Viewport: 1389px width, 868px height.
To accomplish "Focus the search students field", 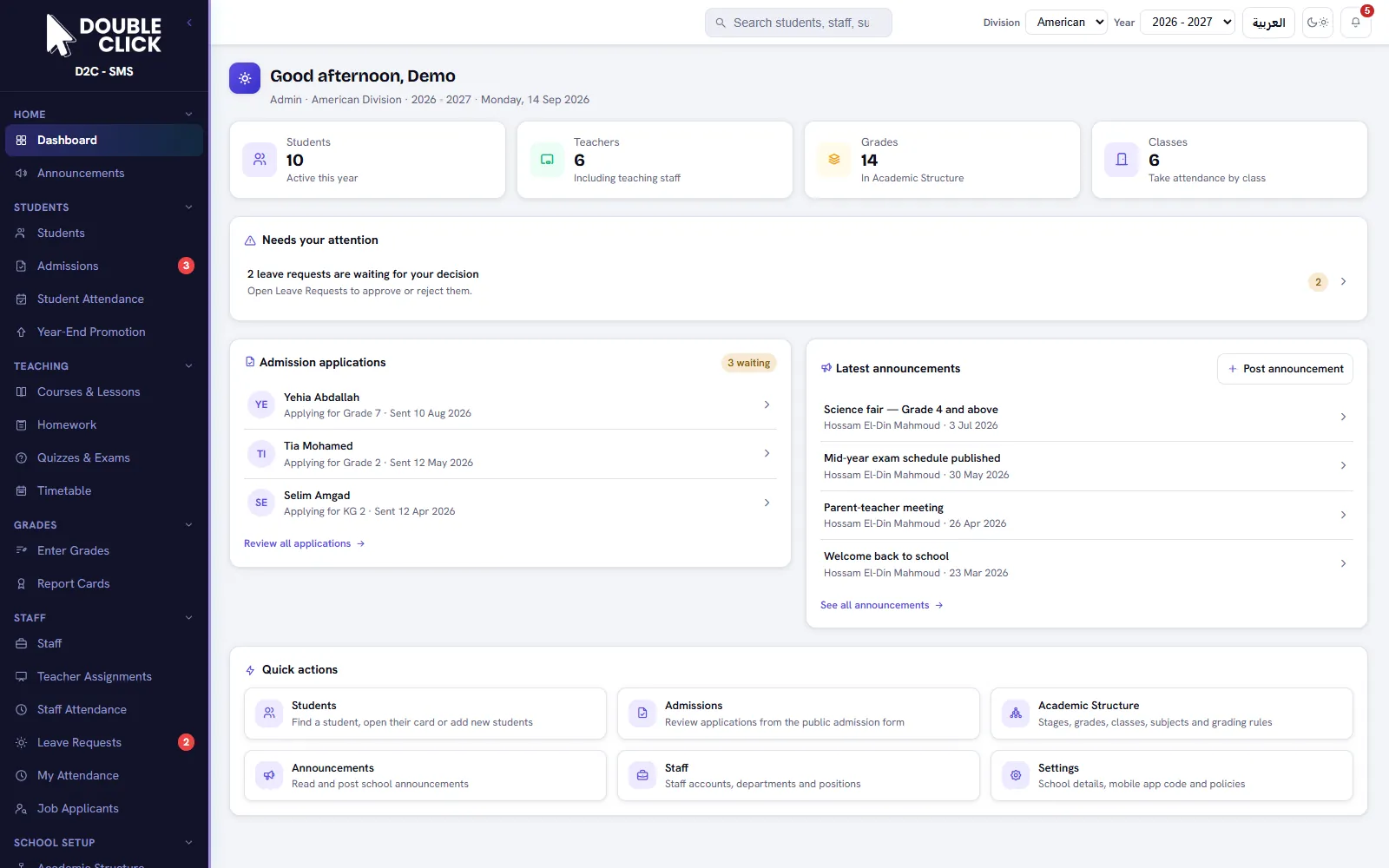I will point(799,23).
